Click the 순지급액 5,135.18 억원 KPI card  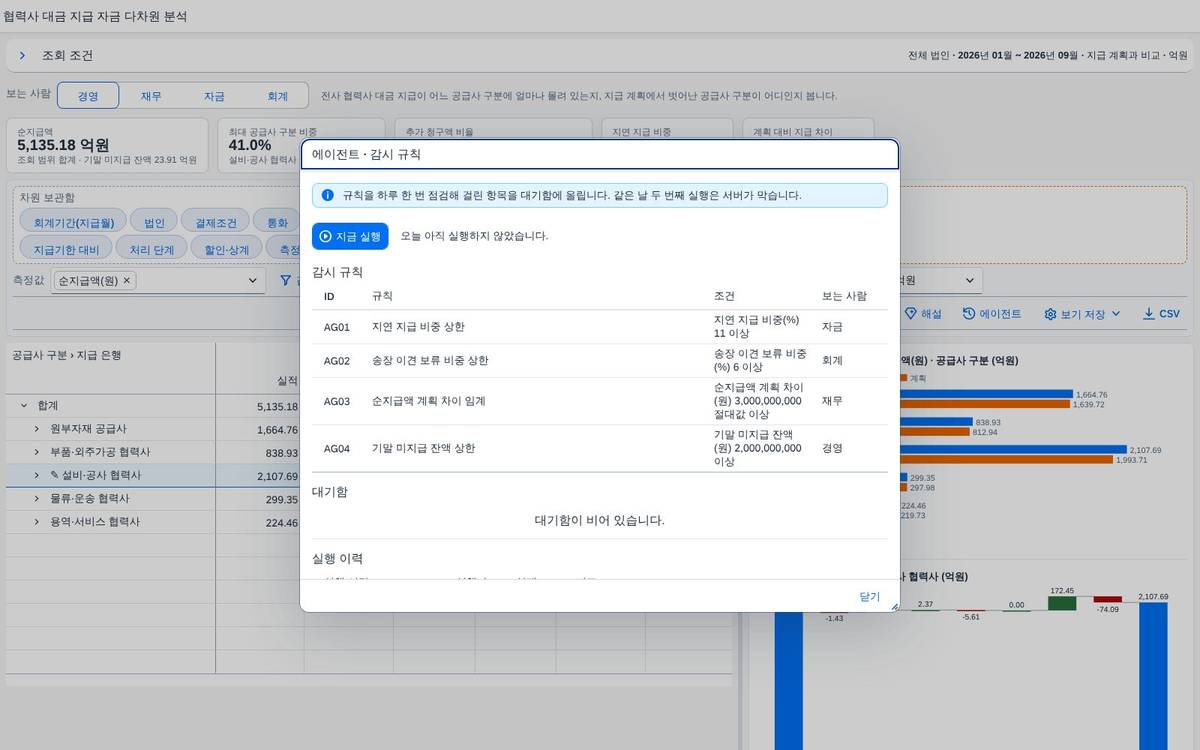pyautogui.click(x=108, y=145)
